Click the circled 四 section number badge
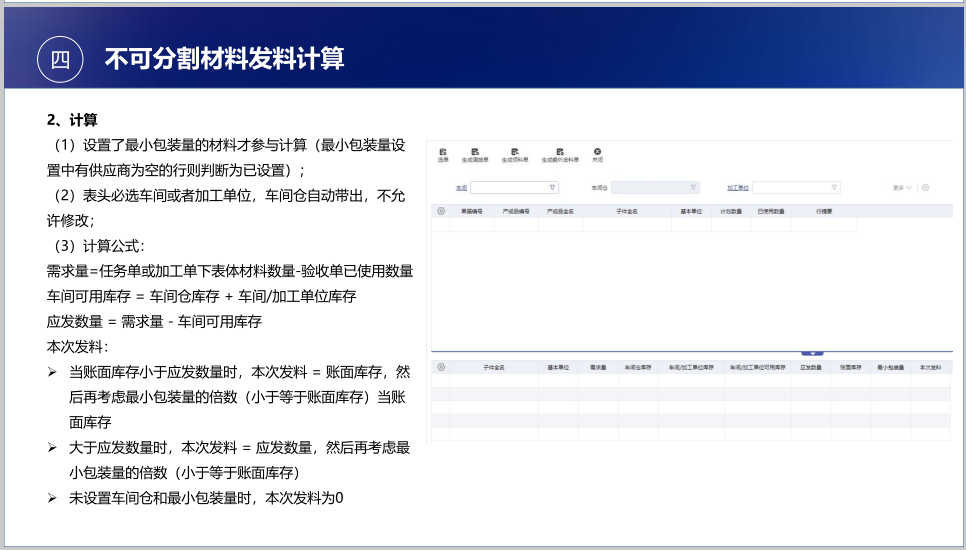This screenshot has width=966, height=550. (60, 59)
